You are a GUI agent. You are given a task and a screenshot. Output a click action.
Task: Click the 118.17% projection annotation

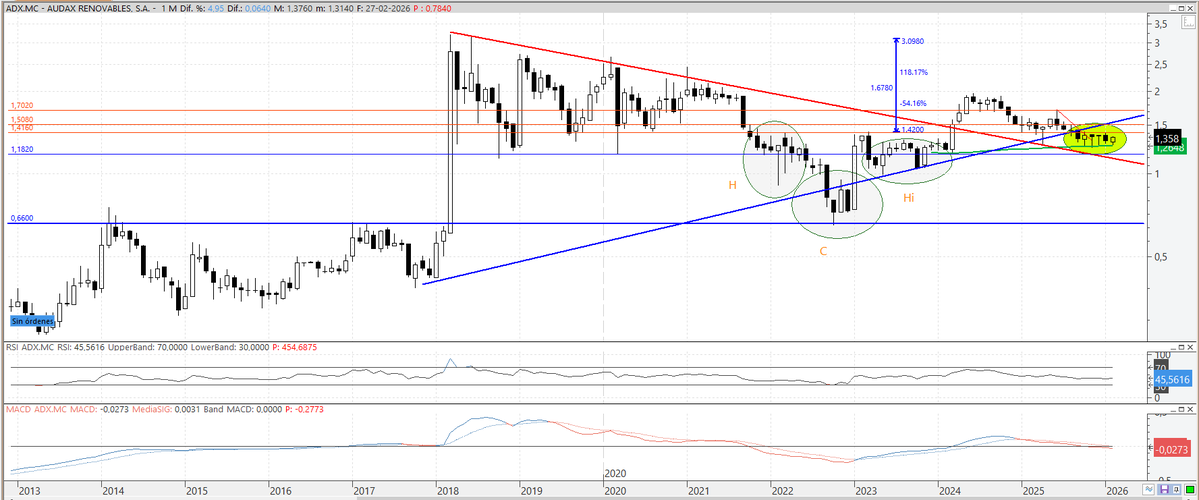tap(914, 73)
